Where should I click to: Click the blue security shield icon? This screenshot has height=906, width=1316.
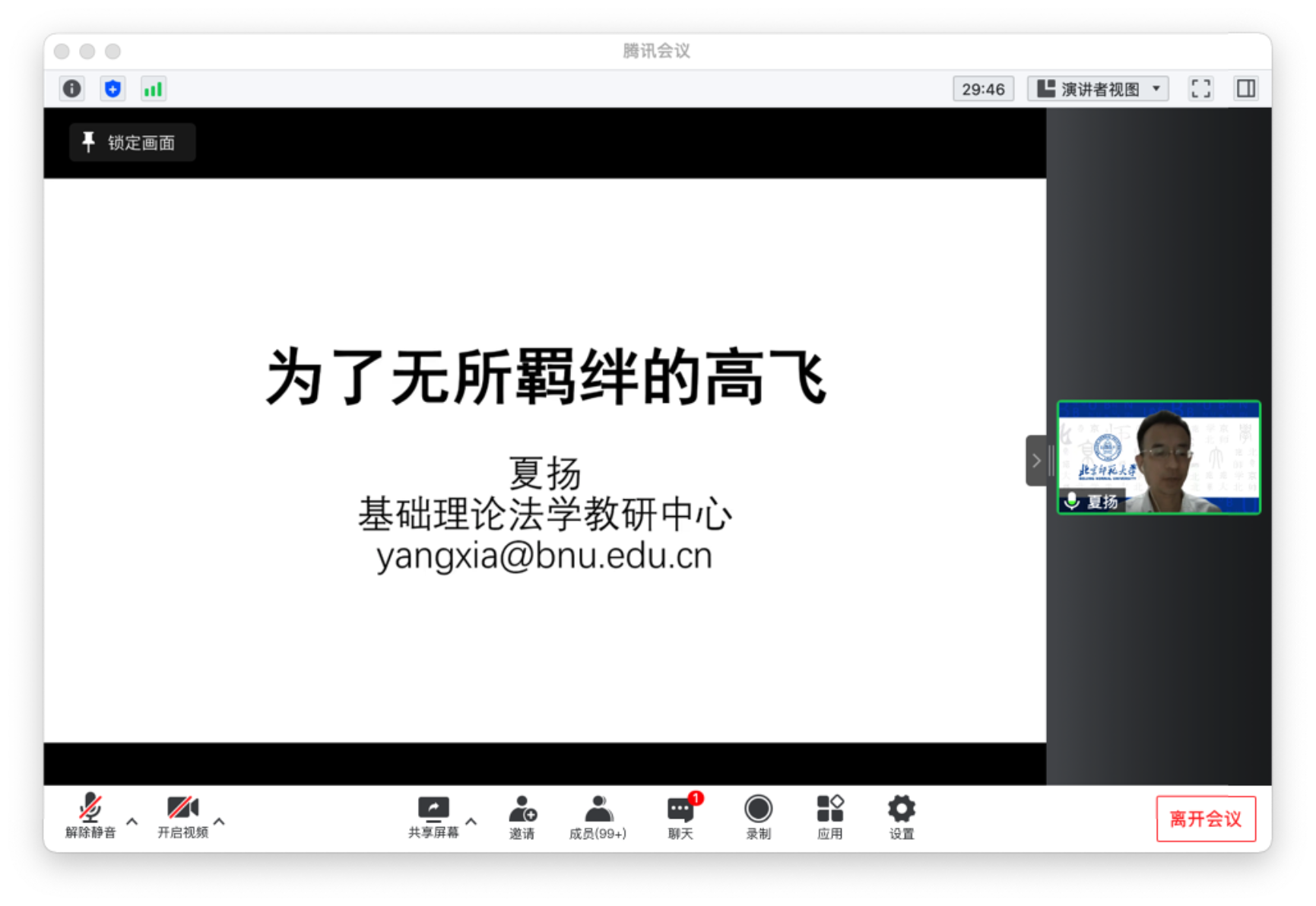pyautogui.click(x=113, y=89)
